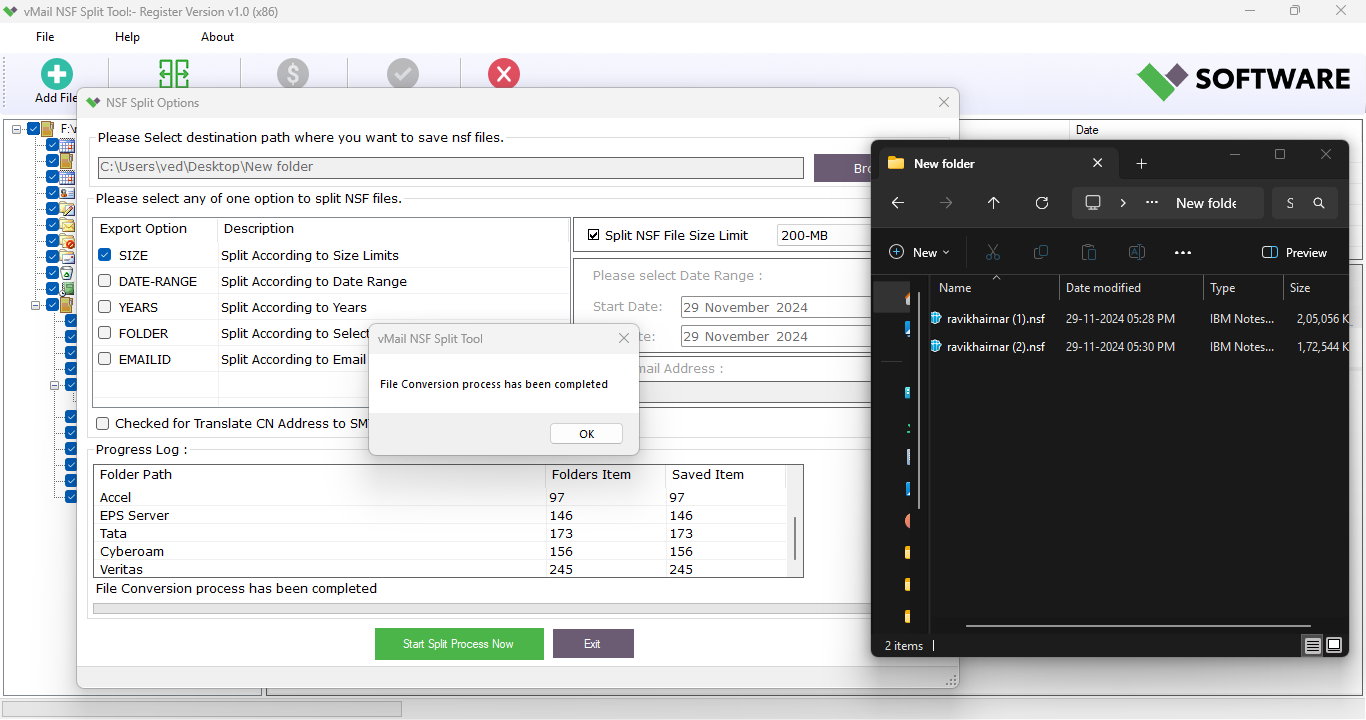Click the ravikhairnar (2).nsf file name
Screen dimensions: 1366x720
(996, 347)
